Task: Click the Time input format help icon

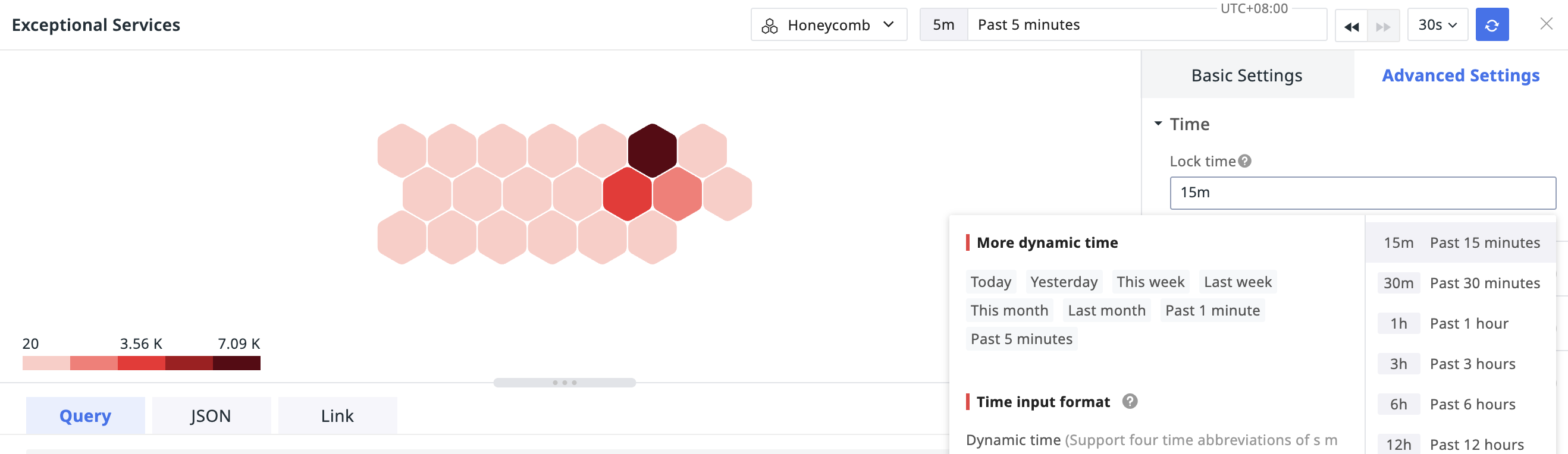Action: tap(1130, 401)
